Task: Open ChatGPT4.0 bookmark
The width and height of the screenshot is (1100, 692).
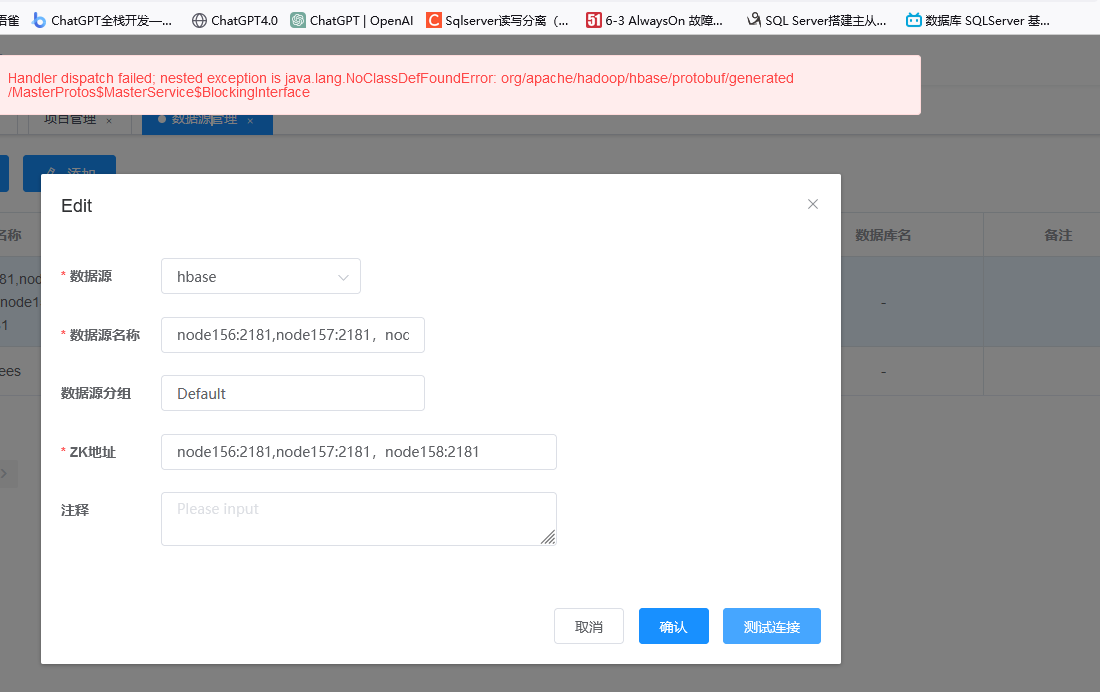Action: coord(235,20)
